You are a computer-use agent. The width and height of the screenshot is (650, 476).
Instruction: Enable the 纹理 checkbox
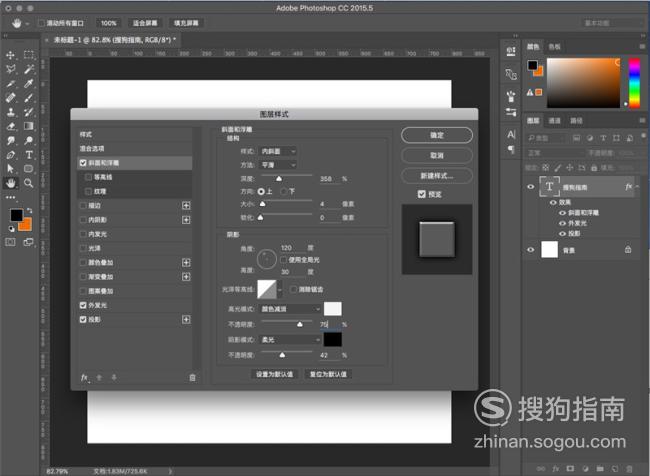click(x=88, y=191)
